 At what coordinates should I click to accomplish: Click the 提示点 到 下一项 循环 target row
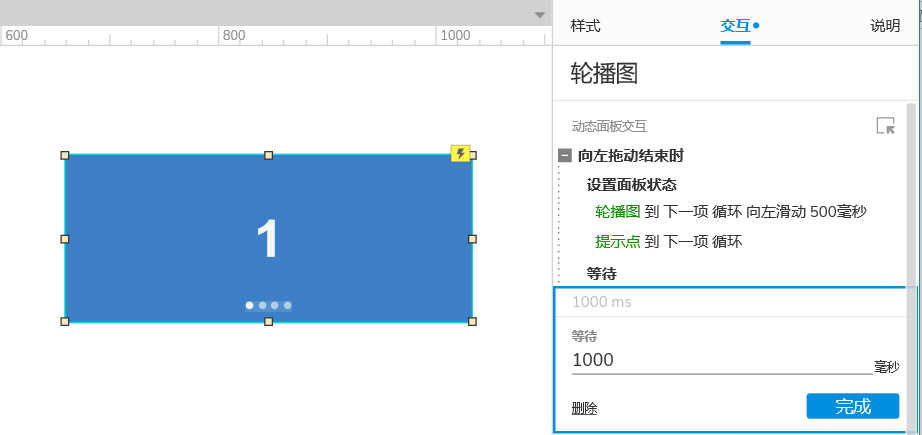(669, 242)
